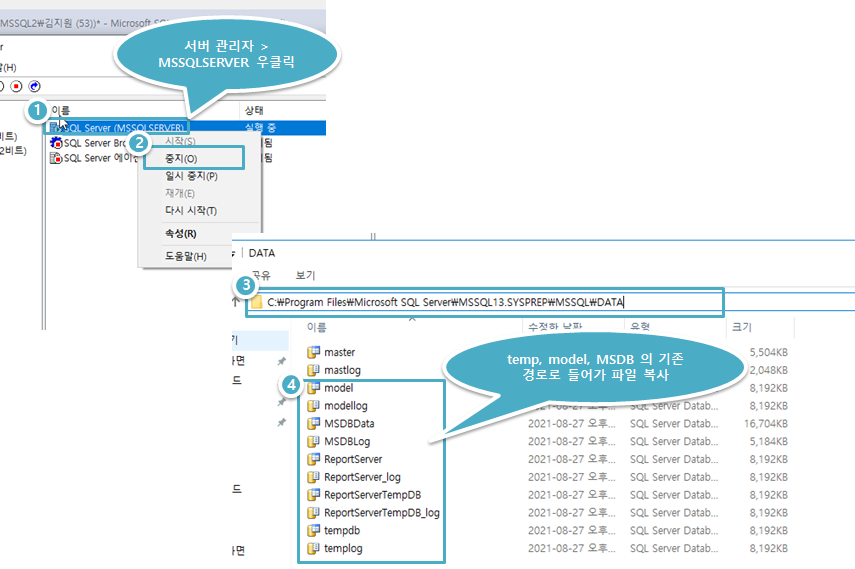Select the MSDBLog file icon

pos(314,441)
